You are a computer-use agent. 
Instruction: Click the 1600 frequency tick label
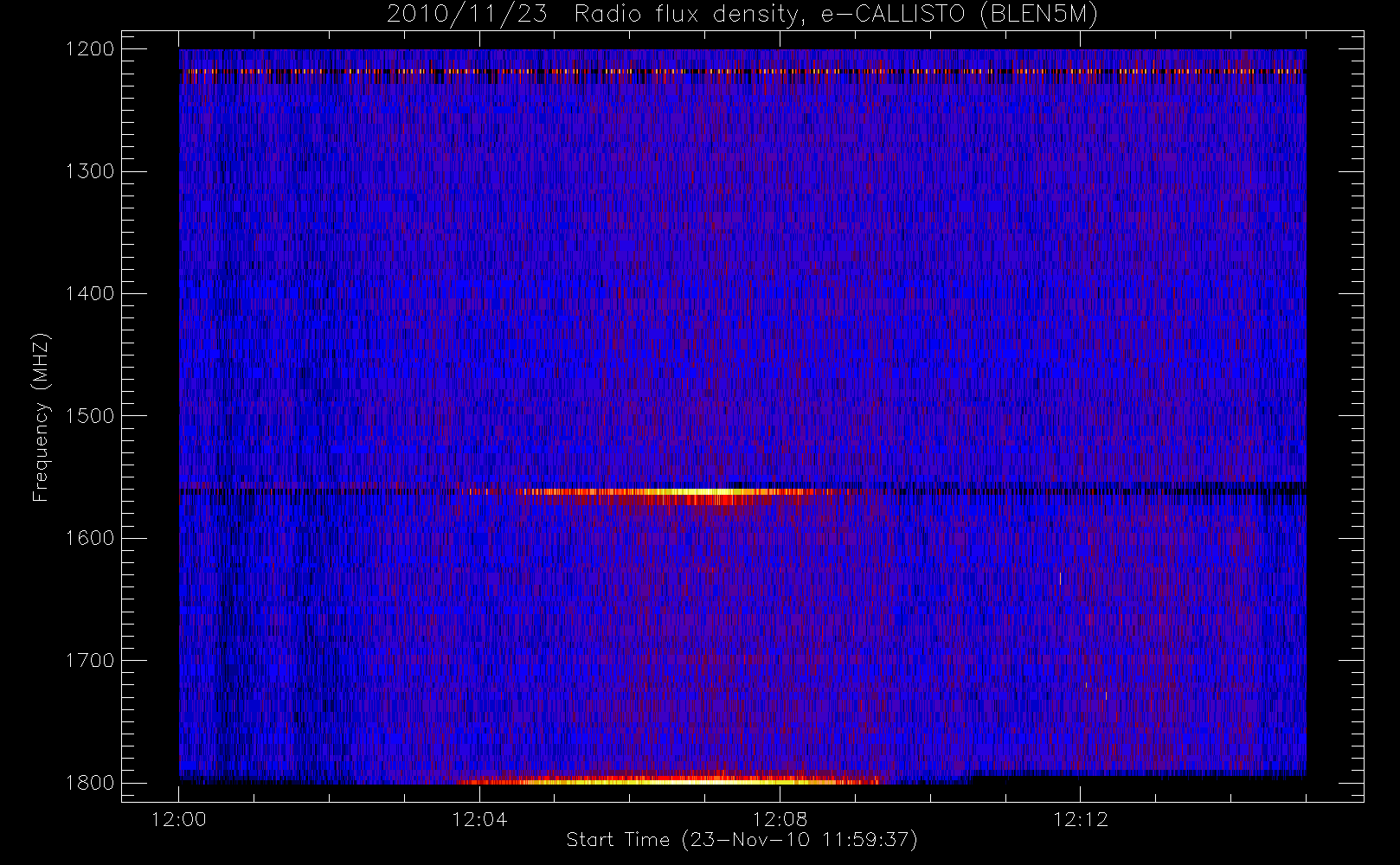(x=90, y=538)
